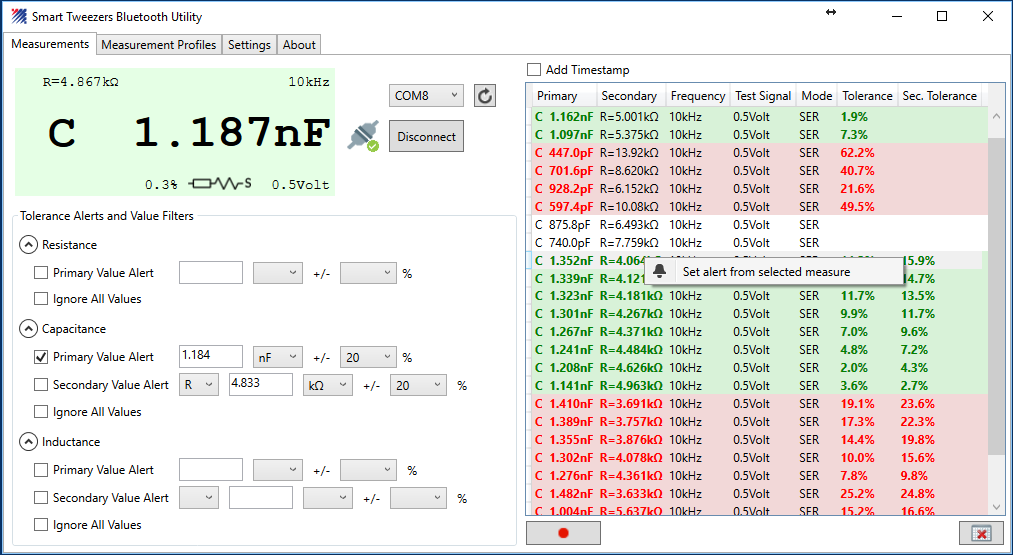Enable the Add Timestamp checkbox
1013x555 pixels.
coord(535,70)
